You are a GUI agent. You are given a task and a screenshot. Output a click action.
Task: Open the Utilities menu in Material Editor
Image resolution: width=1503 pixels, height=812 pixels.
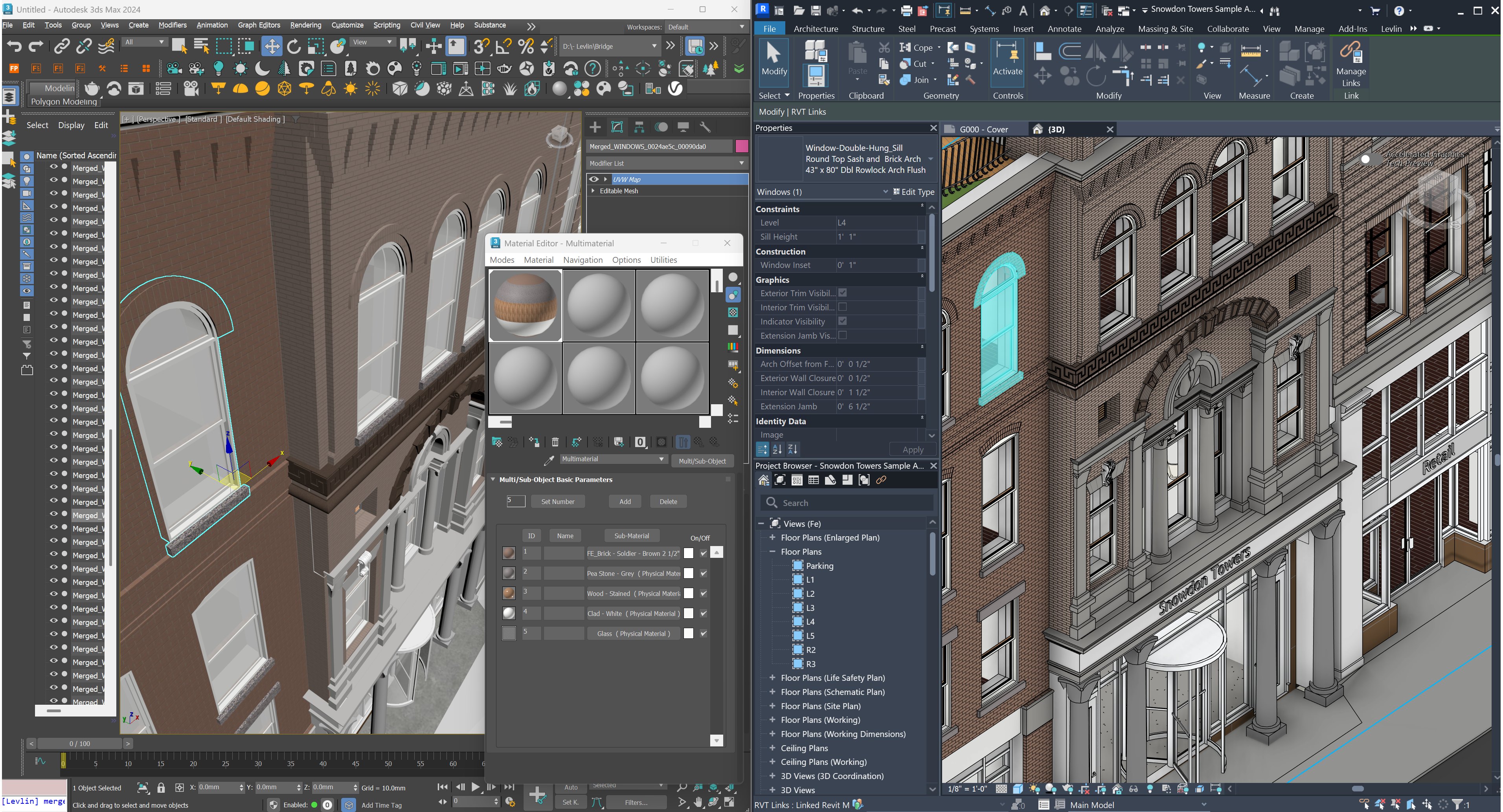point(663,260)
